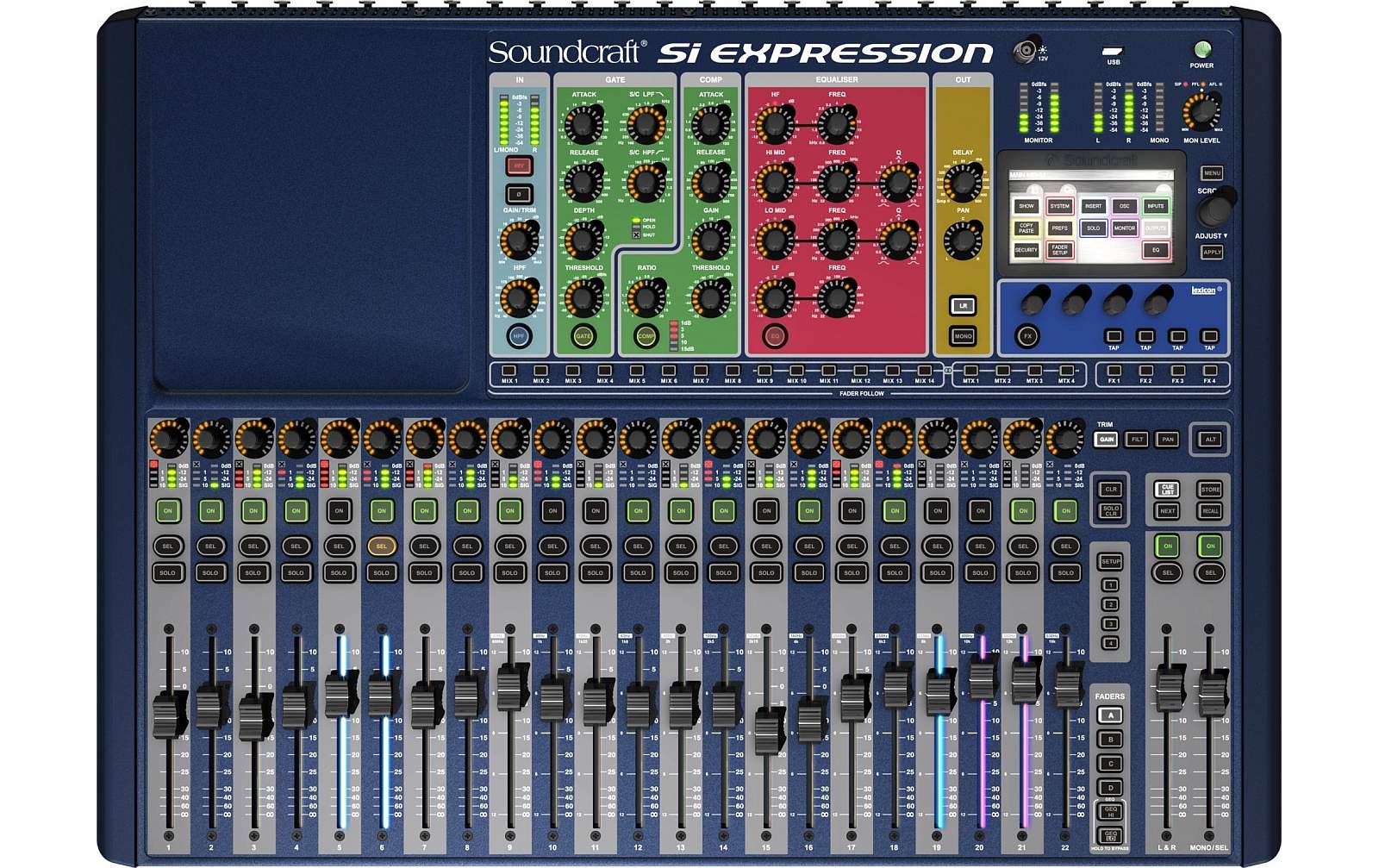Image resolution: width=1379 pixels, height=868 pixels.
Task: Set the encoder row to FILT mode
Action: [1137, 440]
